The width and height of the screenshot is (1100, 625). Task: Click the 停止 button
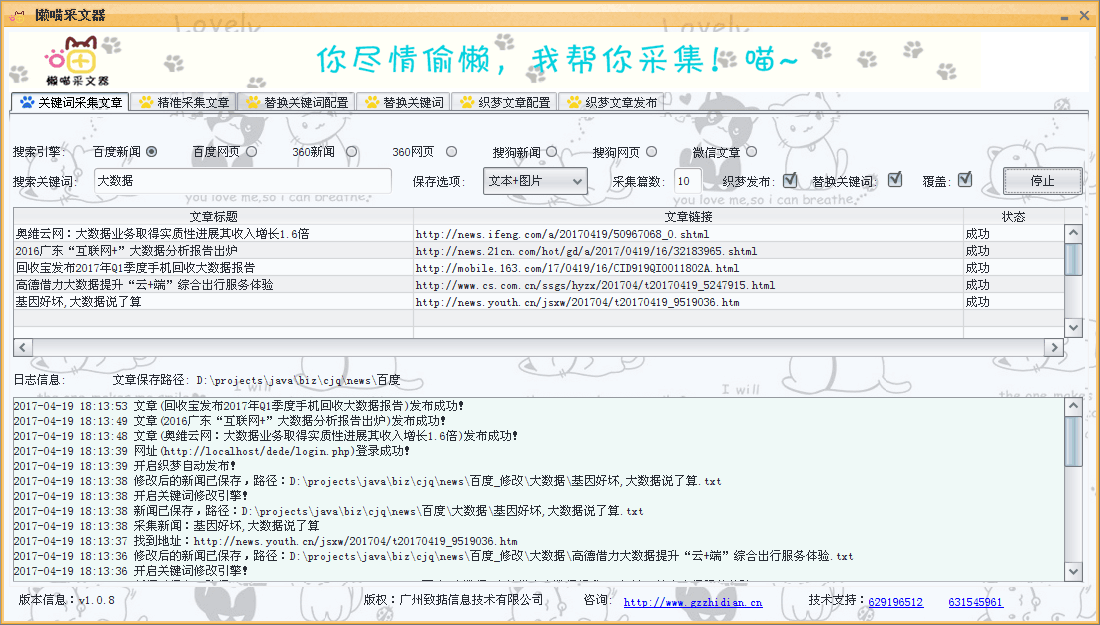click(1042, 181)
